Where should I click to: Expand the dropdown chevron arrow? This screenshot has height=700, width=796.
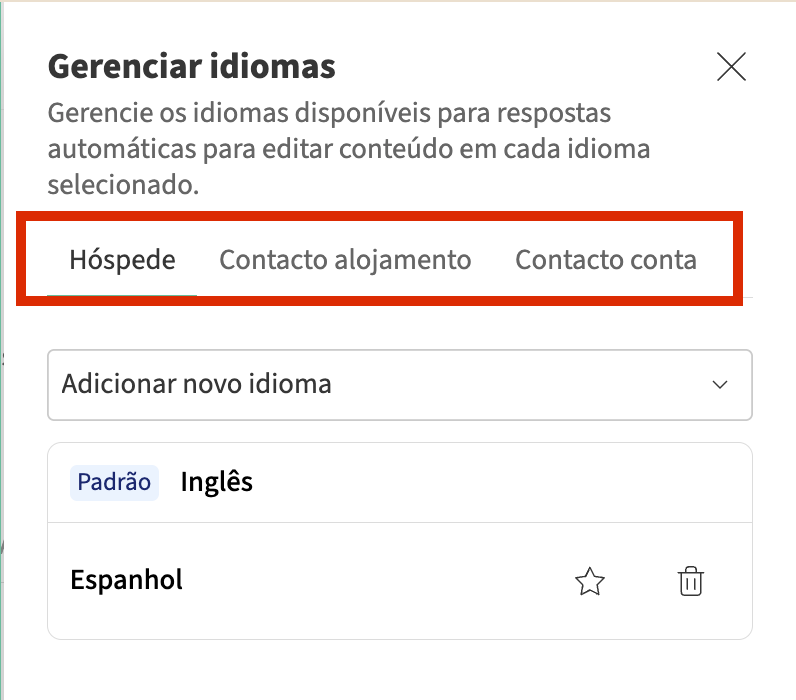(x=719, y=385)
